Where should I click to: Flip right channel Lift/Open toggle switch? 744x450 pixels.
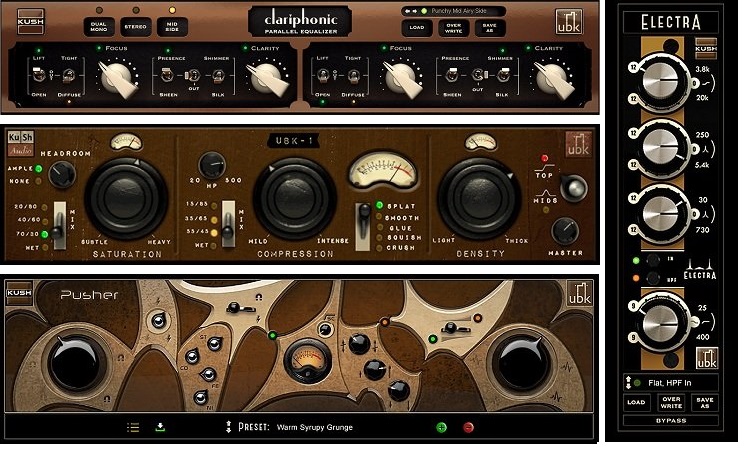click(323, 75)
